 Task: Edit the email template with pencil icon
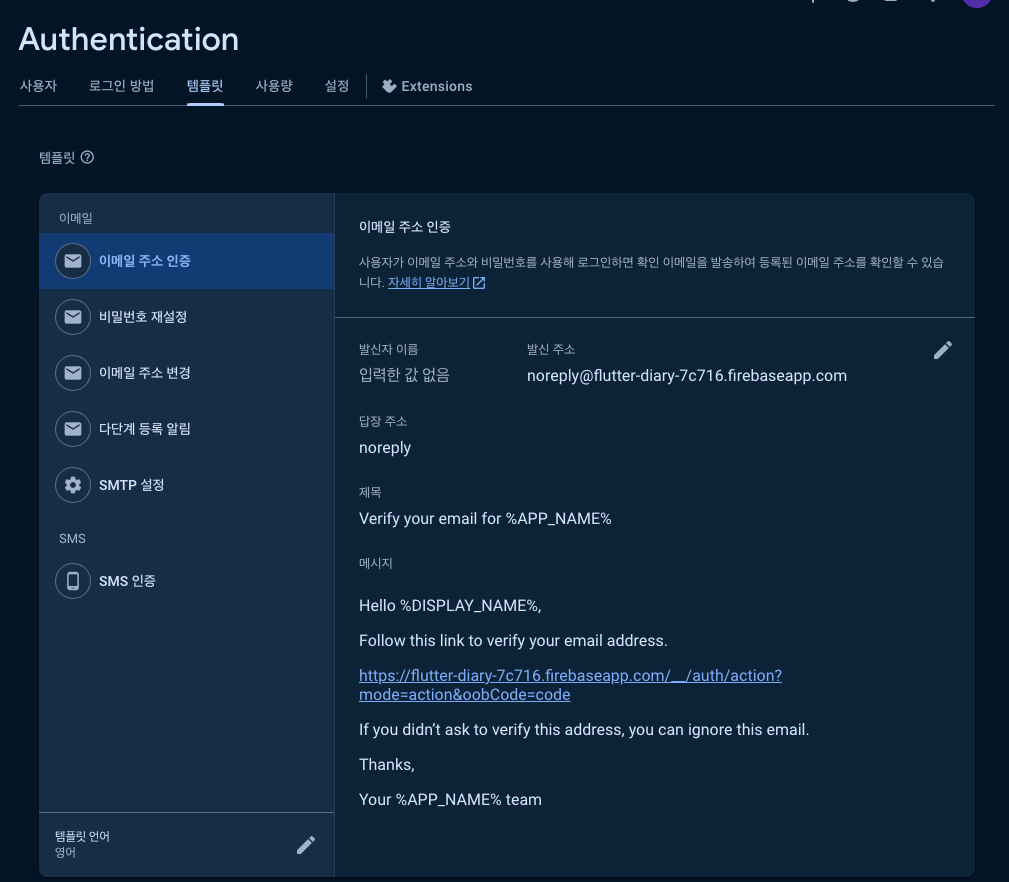click(943, 350)
